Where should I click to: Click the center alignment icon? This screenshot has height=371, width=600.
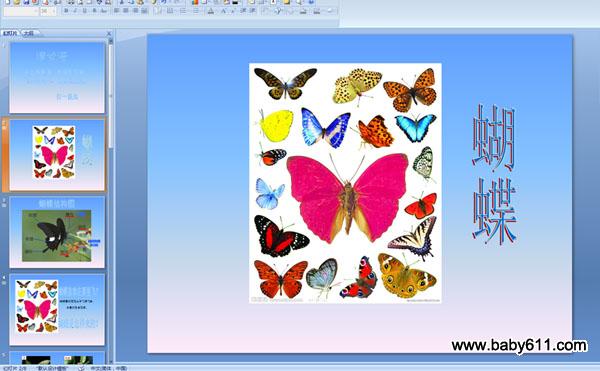(x=126, y=11)
